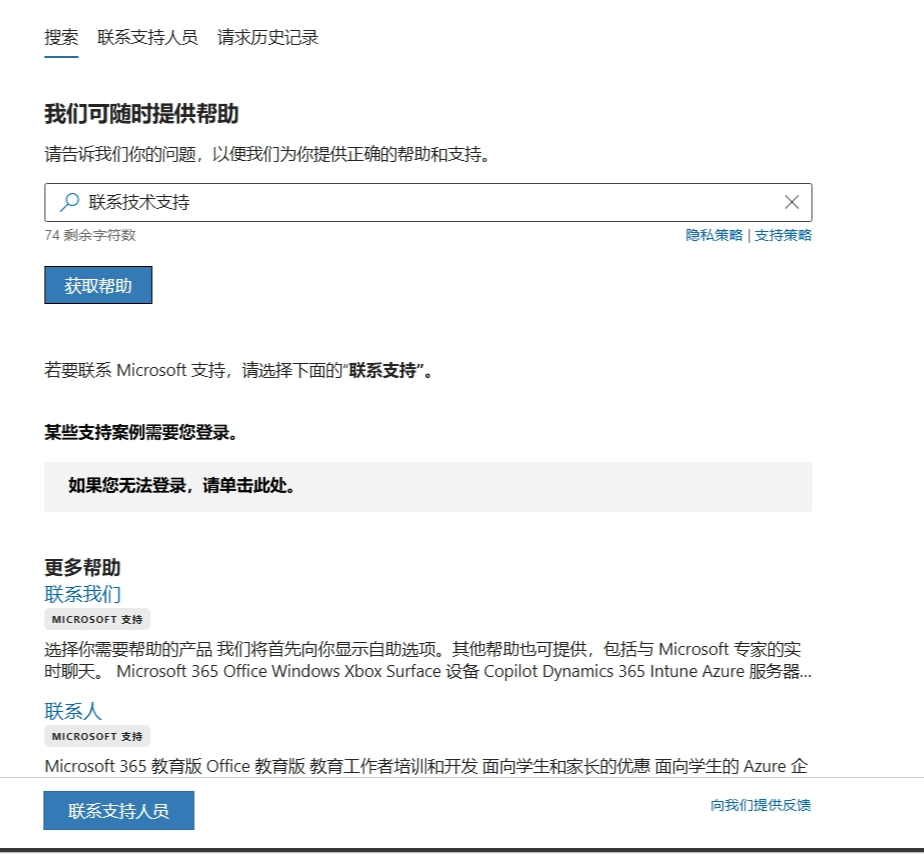Click the 74 剩余字符数 counter text
The height and width of the screenshot is (854, 924).
click(90, 235)
